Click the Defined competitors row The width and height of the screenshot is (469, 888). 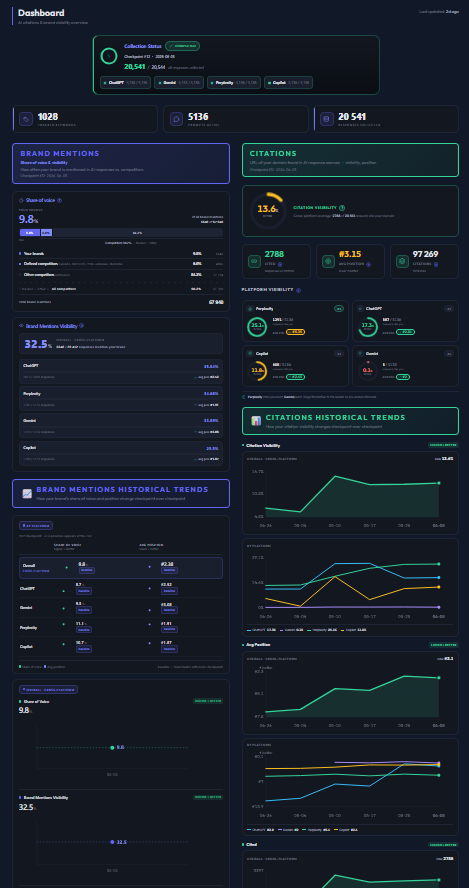(121, 263)
